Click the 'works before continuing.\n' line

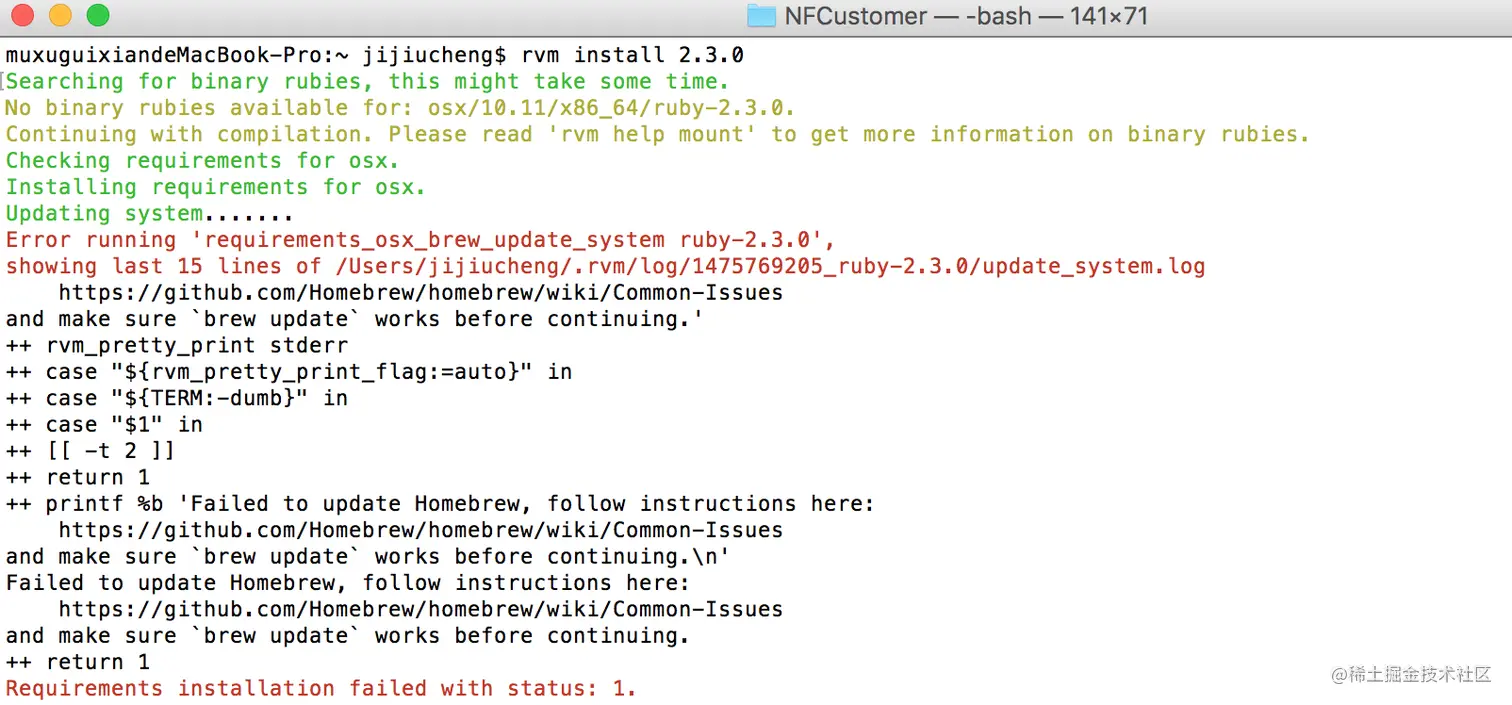click(x=368, y=556)
